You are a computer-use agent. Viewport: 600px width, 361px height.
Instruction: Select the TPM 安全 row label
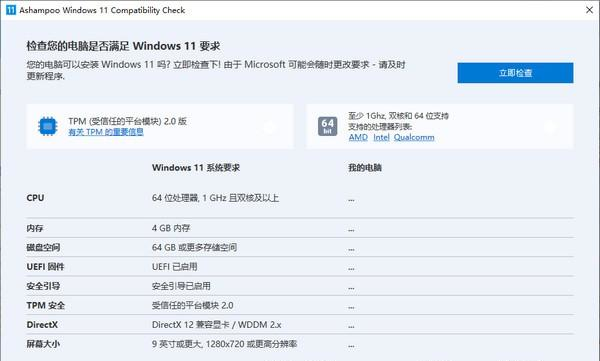(x=46, y=305)
